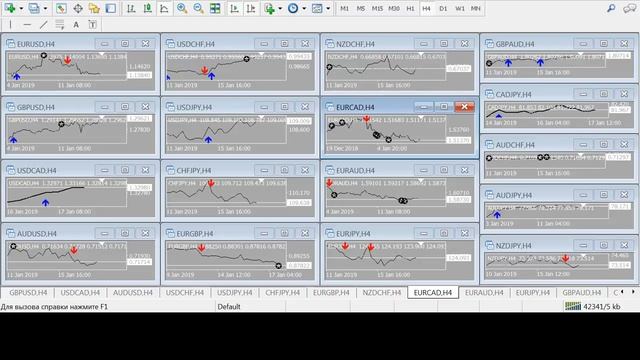Open the Navigator panel (folder star icon)
This screenshot has height=360, width=640.
pos(94,8)
